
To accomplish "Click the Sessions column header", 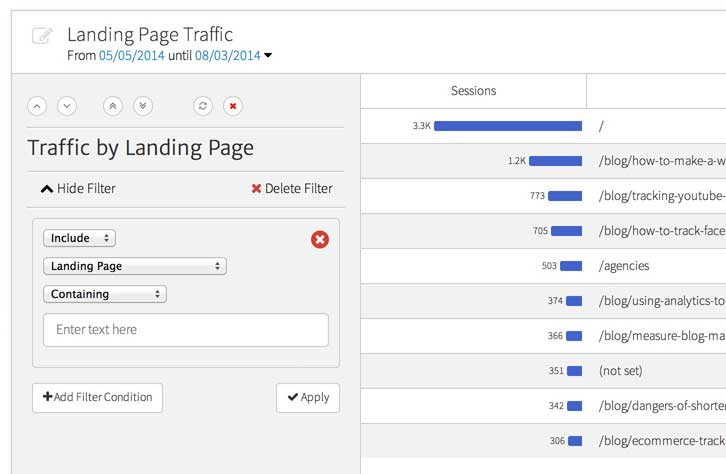I will click(x=473, y=91).
